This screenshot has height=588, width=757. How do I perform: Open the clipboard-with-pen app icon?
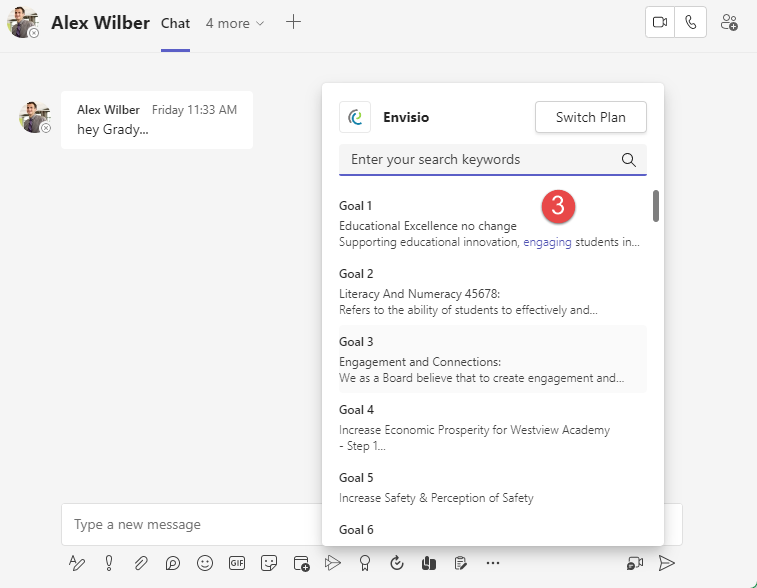pos(461,563)
